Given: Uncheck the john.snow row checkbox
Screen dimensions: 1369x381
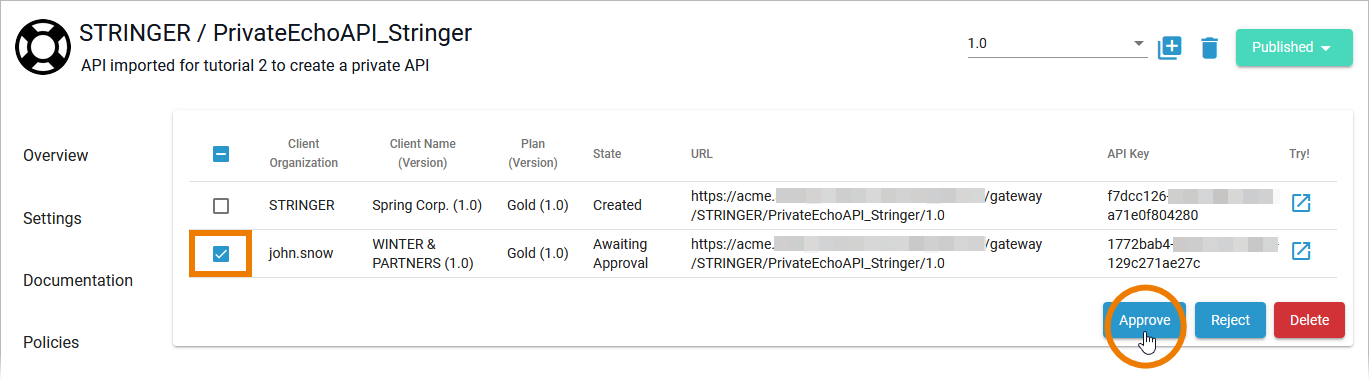Looking at the screenshot, I should (x=221, y=254).
